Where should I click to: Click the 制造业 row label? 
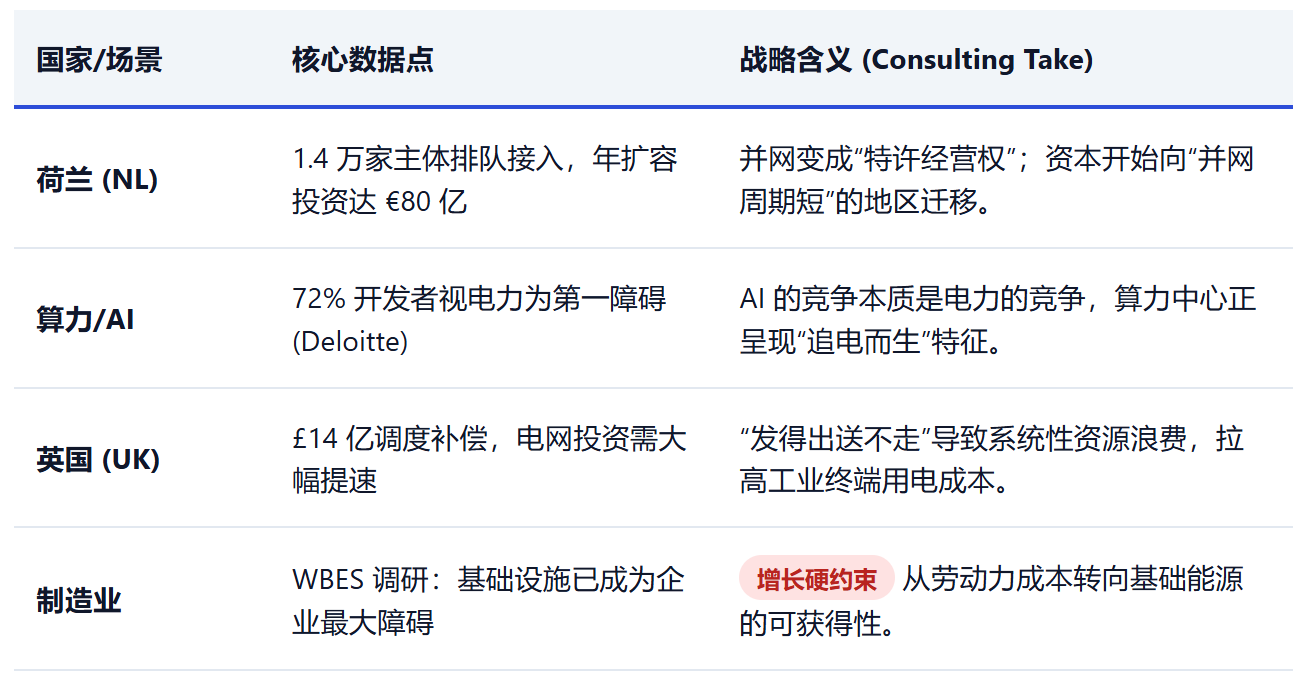tap(78, 601)
